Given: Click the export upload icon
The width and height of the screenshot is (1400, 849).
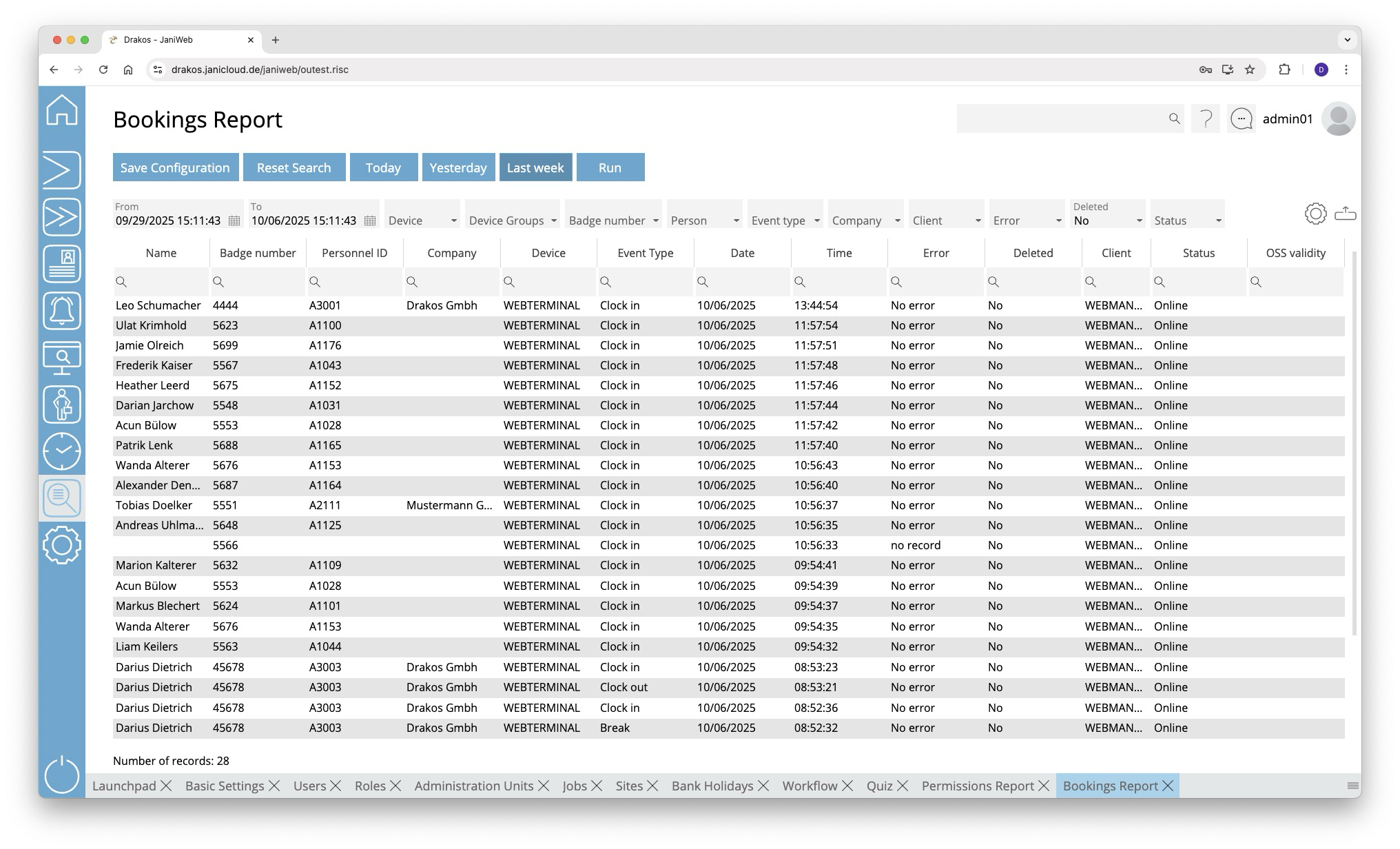Looking at the screenshot, I should click(1345, 214).
